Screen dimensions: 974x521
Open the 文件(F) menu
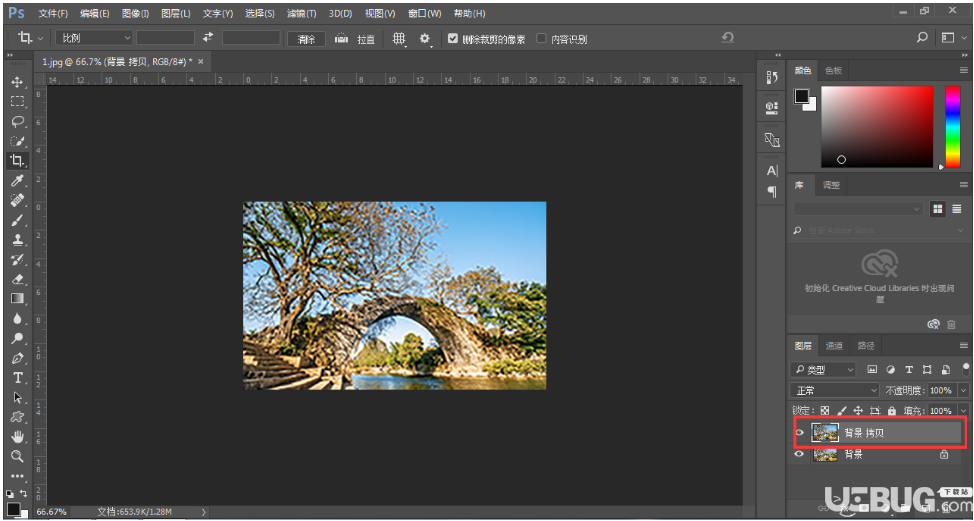55,13
